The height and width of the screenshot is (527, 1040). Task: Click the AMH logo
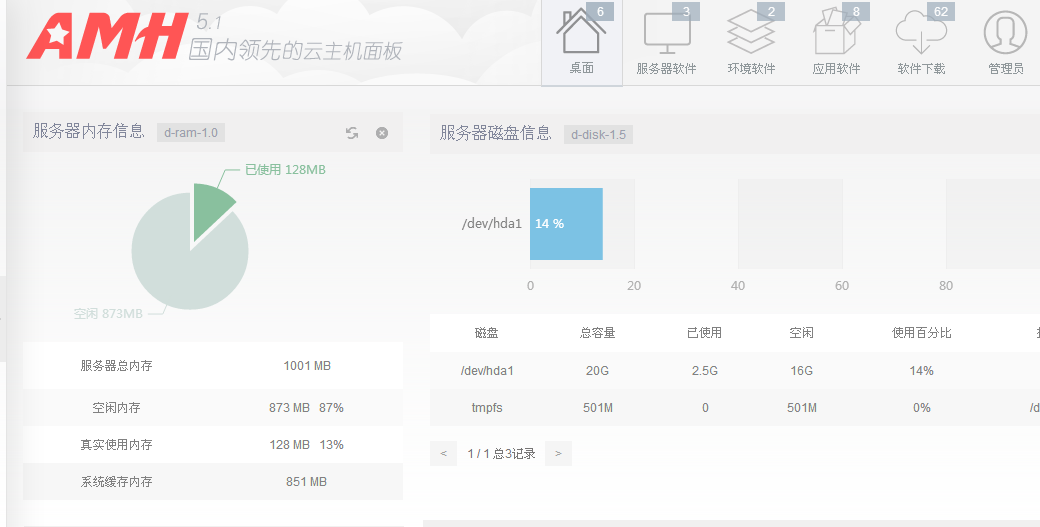click(106, 37)
